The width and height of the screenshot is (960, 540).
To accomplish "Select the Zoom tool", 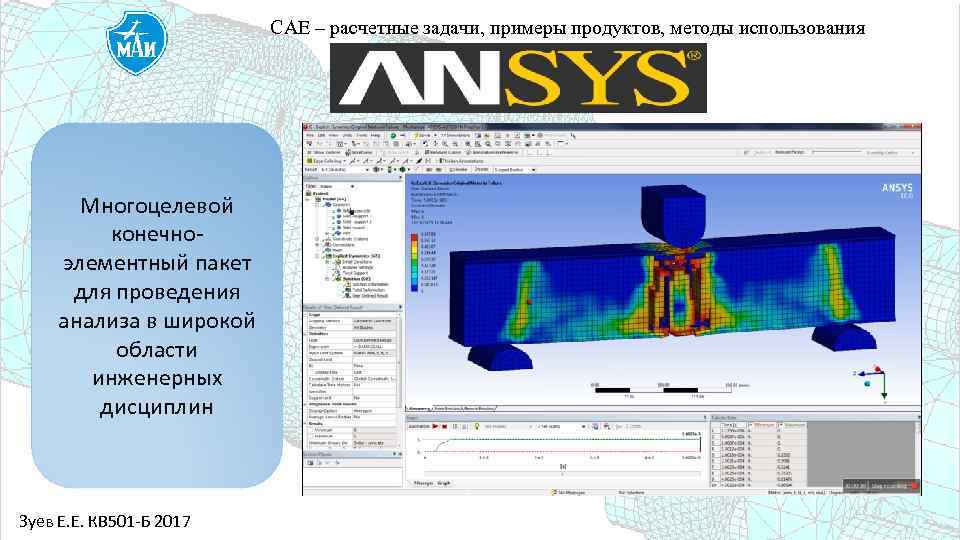I will (444, 143).
